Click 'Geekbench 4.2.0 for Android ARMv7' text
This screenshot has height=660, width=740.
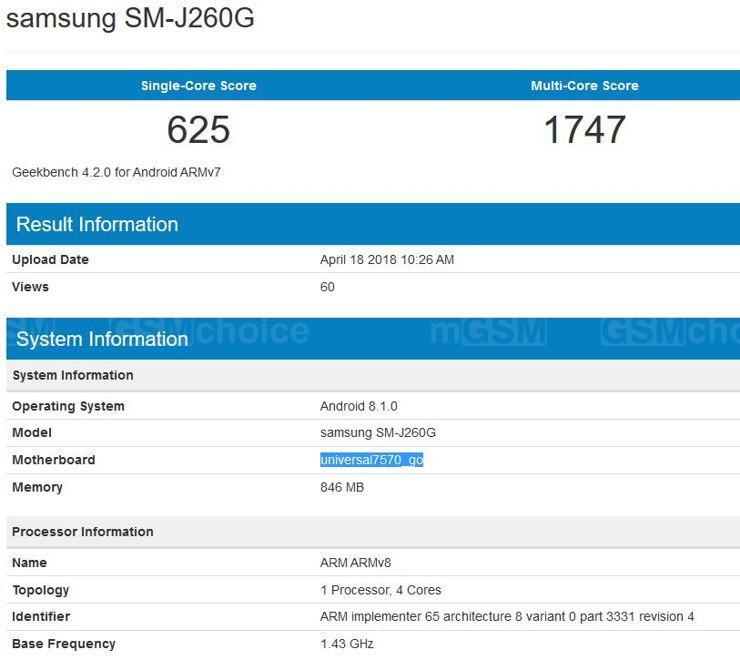(116, 172)
